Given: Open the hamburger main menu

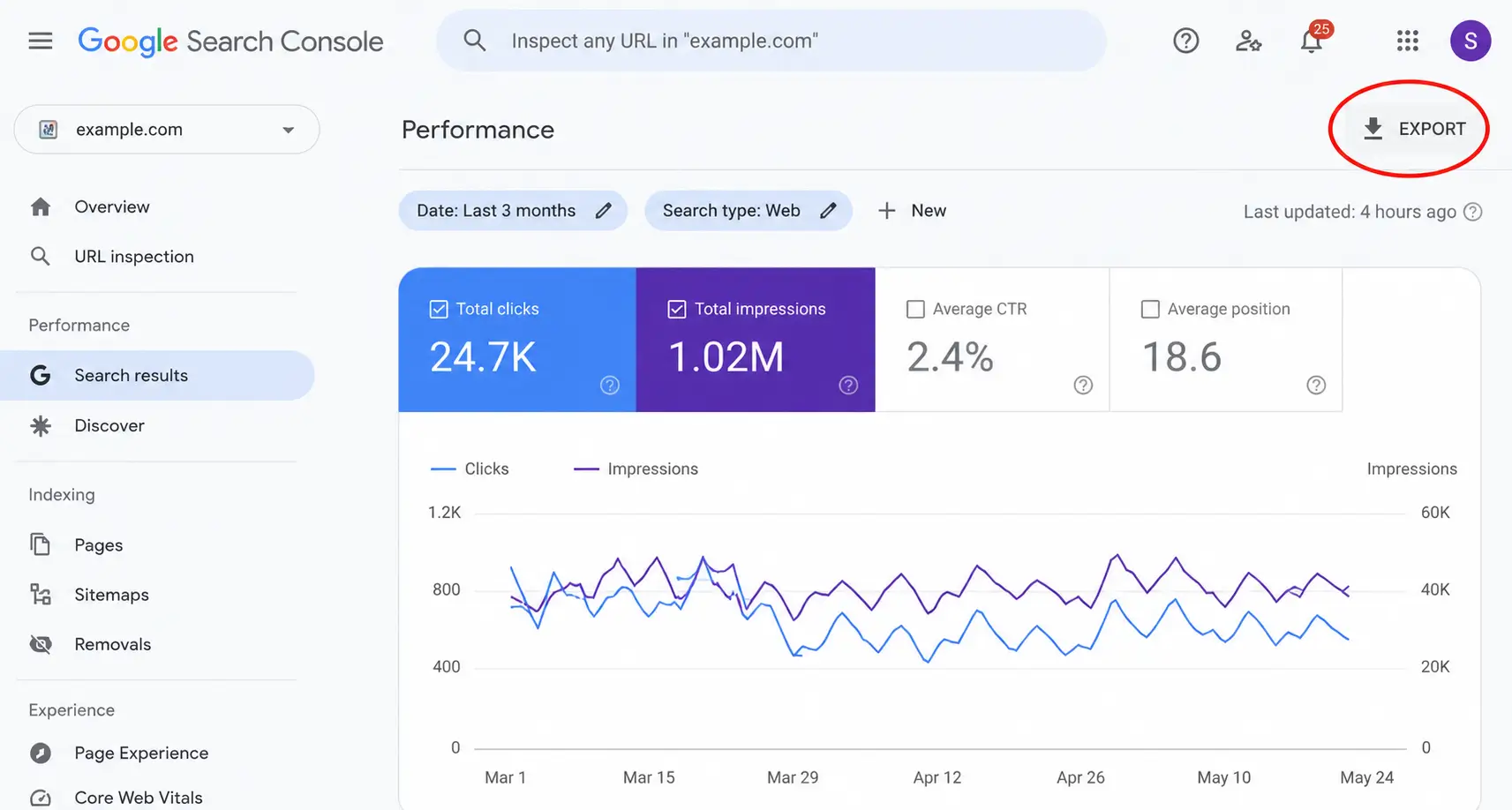Looking at the screenshot, I should tap(41, 41).
